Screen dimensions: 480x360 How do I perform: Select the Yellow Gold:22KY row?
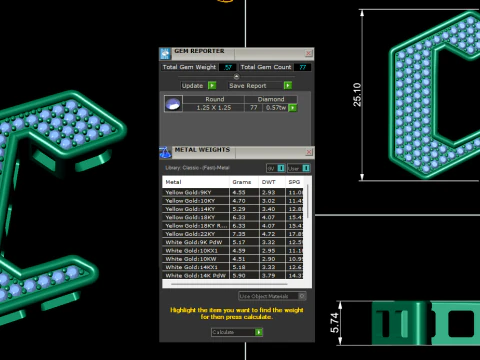[233, 234]
